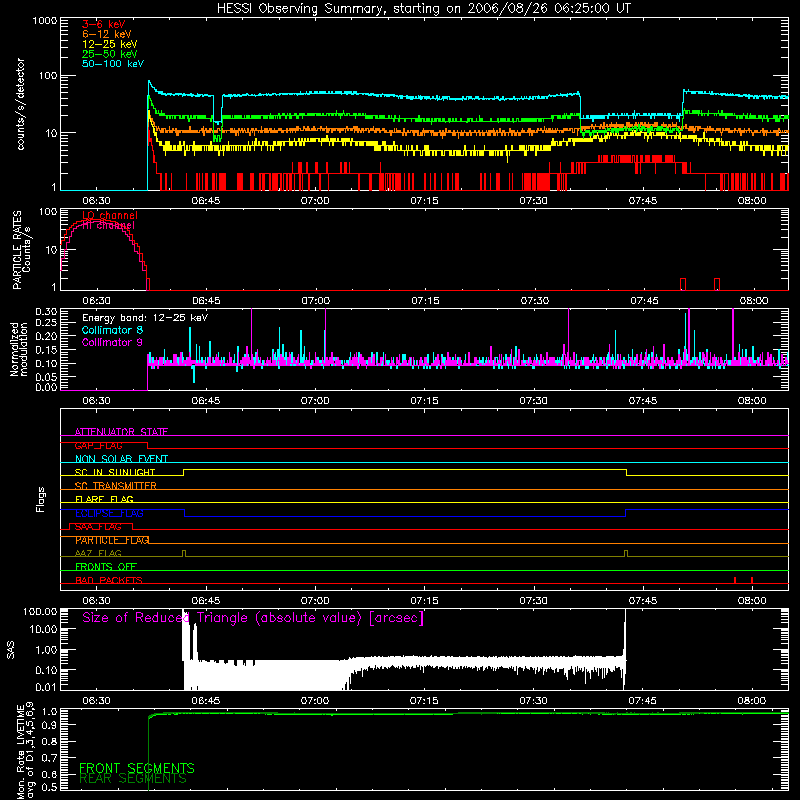Image resolution: width=800 pixels, height=800 pixels.
Task: Click the 0.30 tick on modulation axis
Action: (46, 312)
